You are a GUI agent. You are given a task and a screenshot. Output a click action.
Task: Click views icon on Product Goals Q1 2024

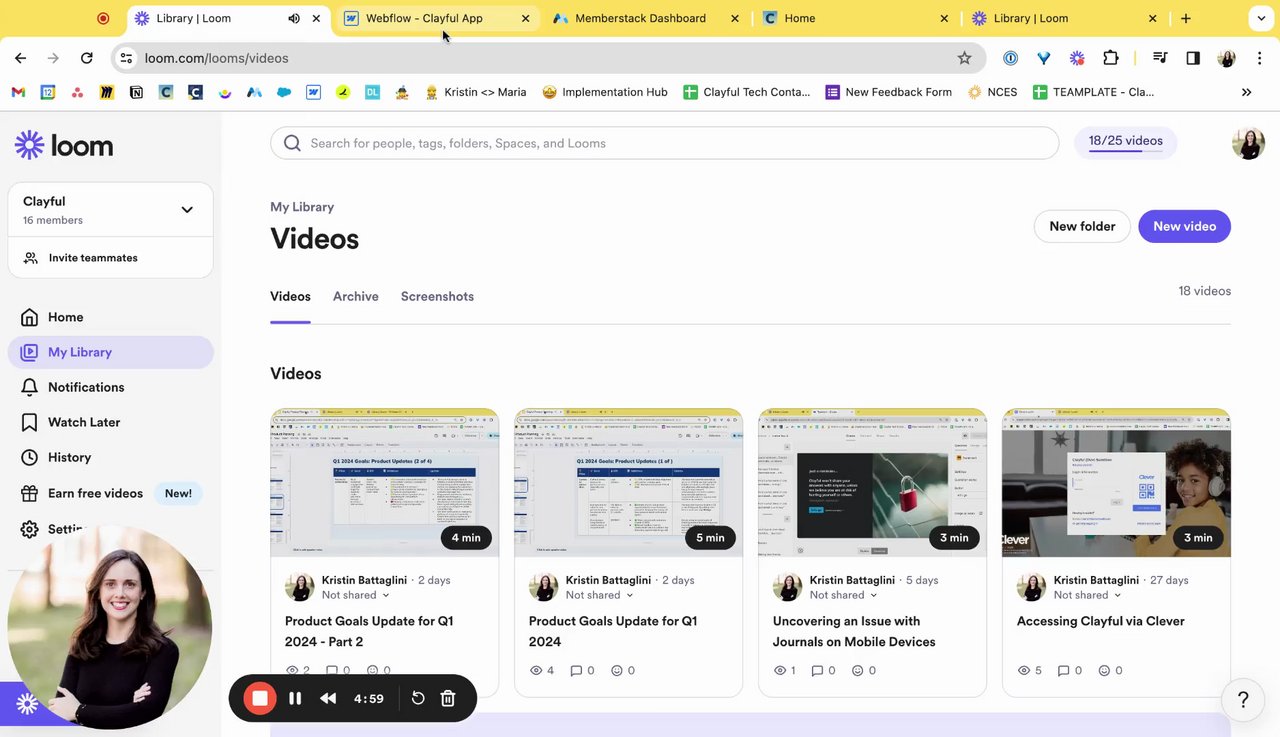click(x=536, y=670)
